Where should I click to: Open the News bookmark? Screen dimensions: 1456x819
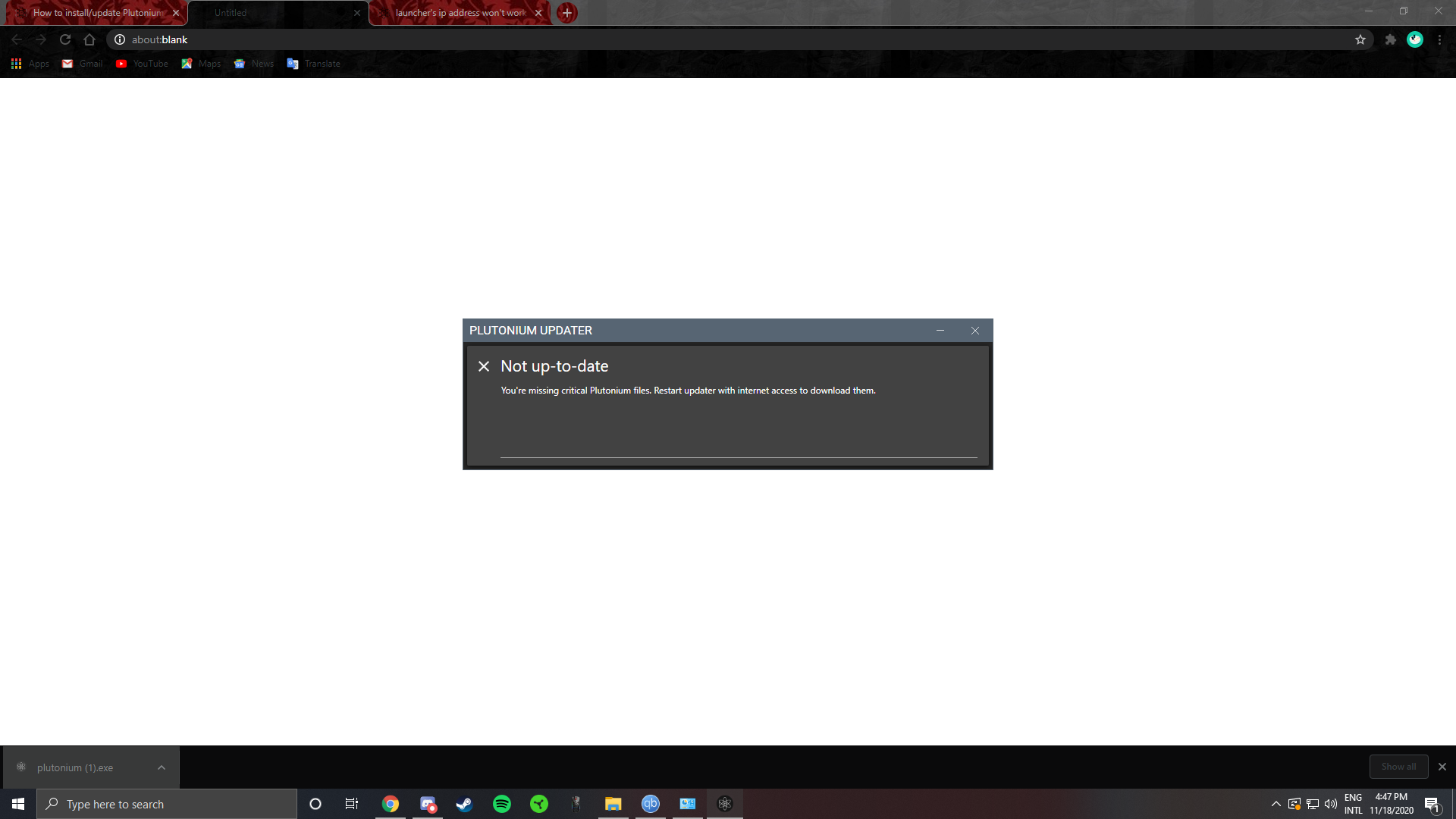coord(254,64)
